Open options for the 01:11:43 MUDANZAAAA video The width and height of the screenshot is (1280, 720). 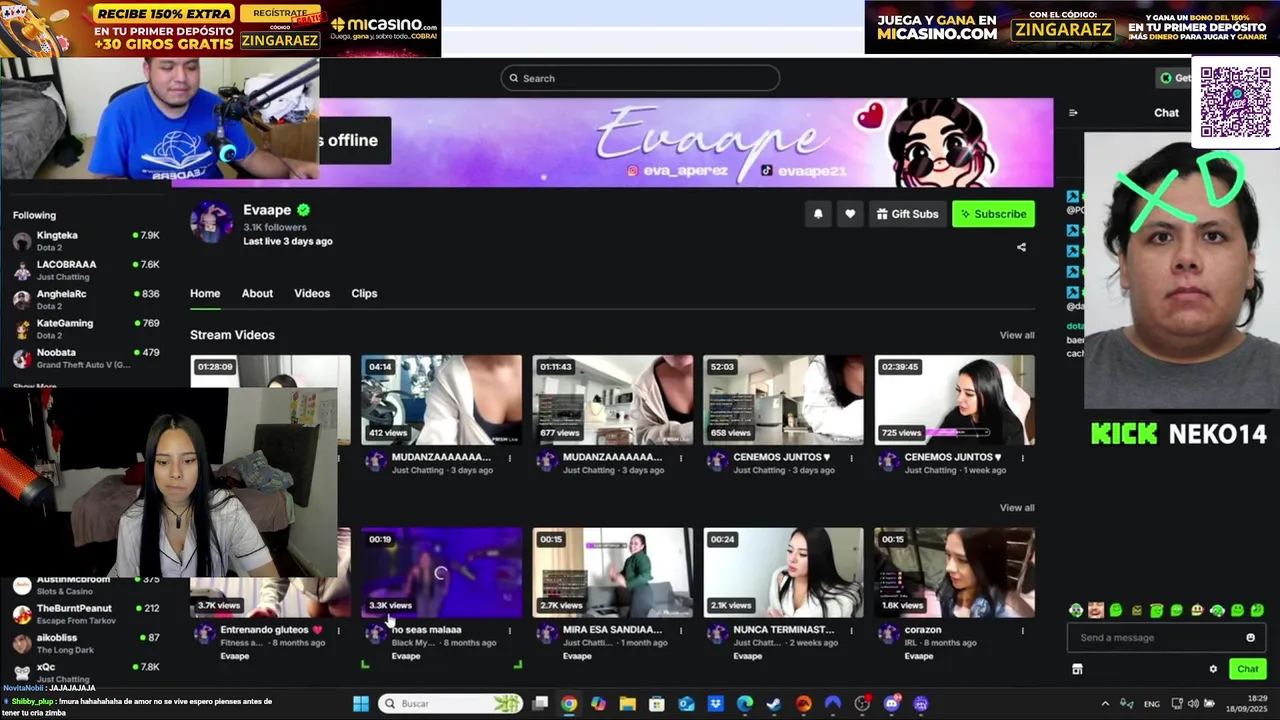681,458
